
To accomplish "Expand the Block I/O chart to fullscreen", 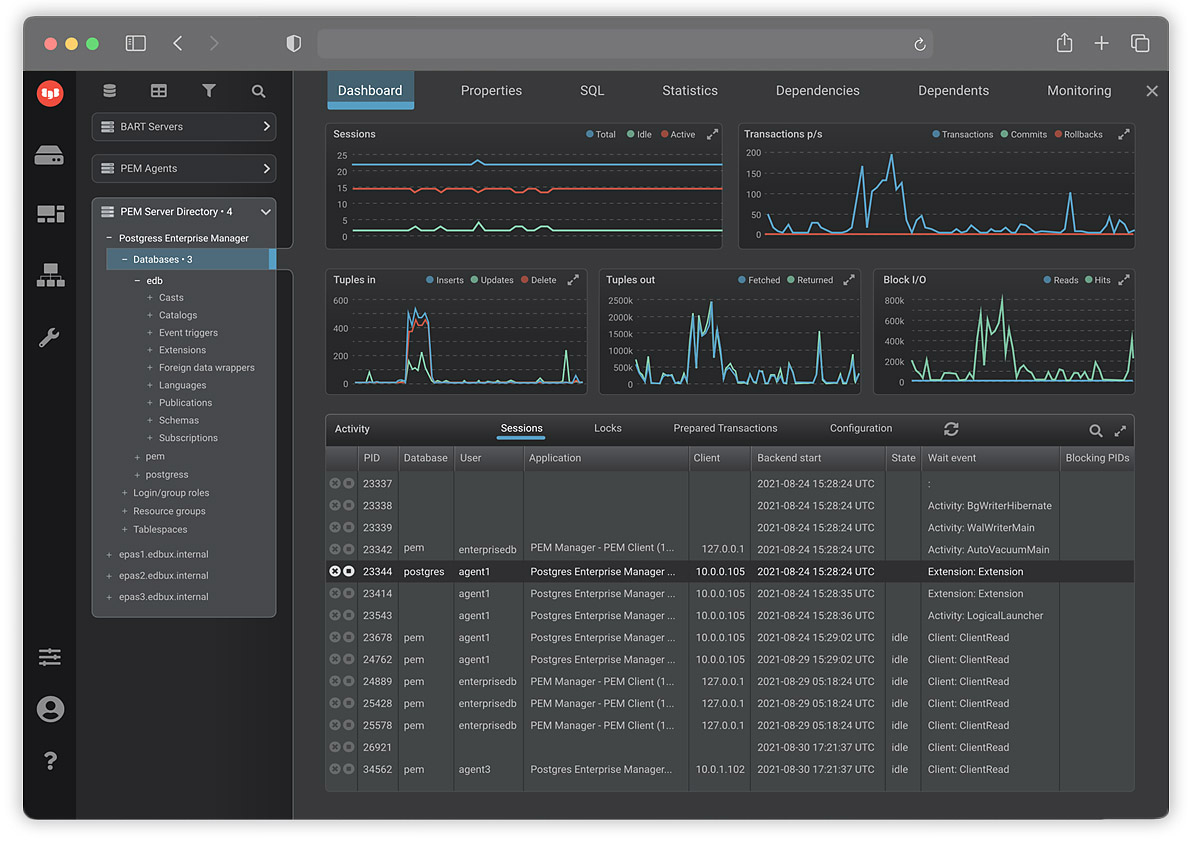I will click(x=1124, y=281).
